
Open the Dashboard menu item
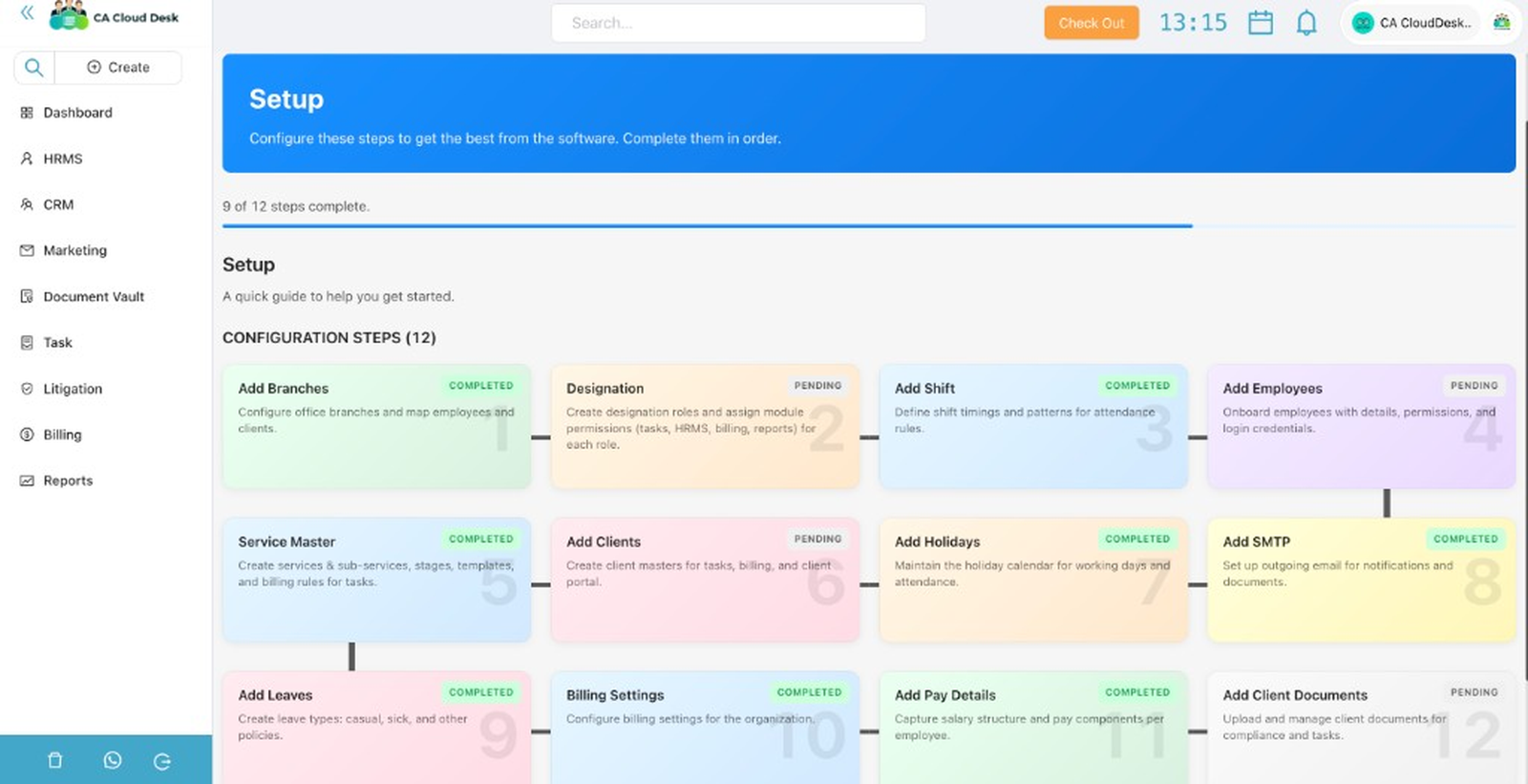click(77, 113)
